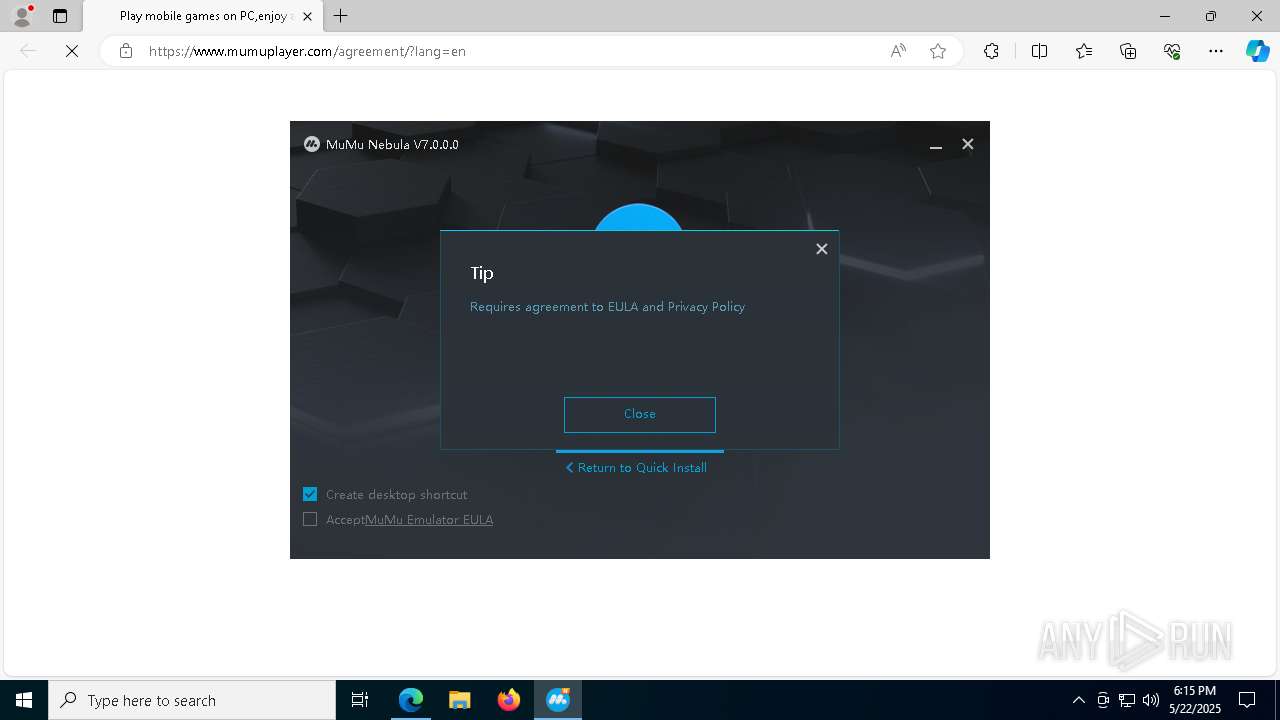Open Edge Extensions menu

[991, 51]
